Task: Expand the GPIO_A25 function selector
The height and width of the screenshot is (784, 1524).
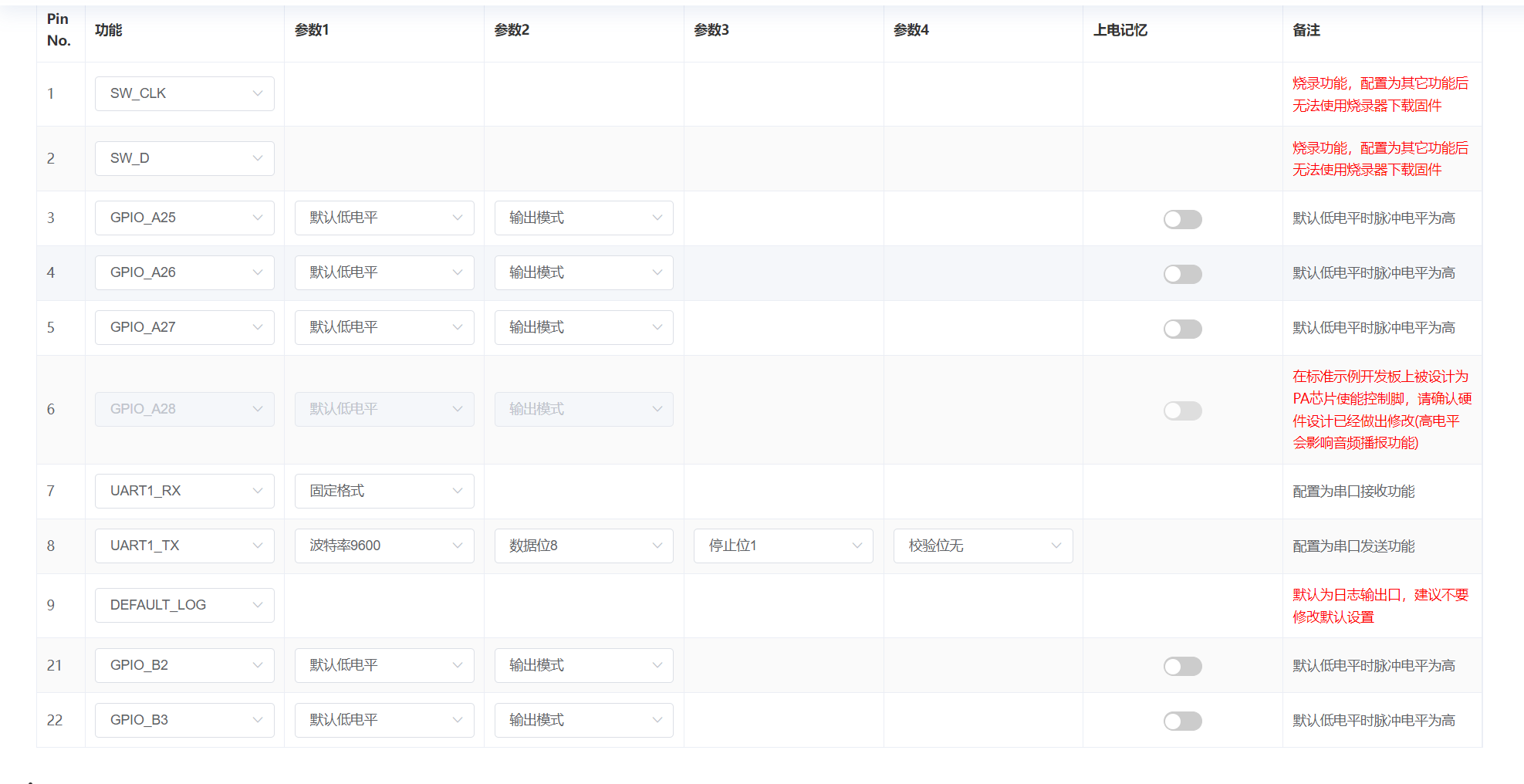Action: point(184,218)
